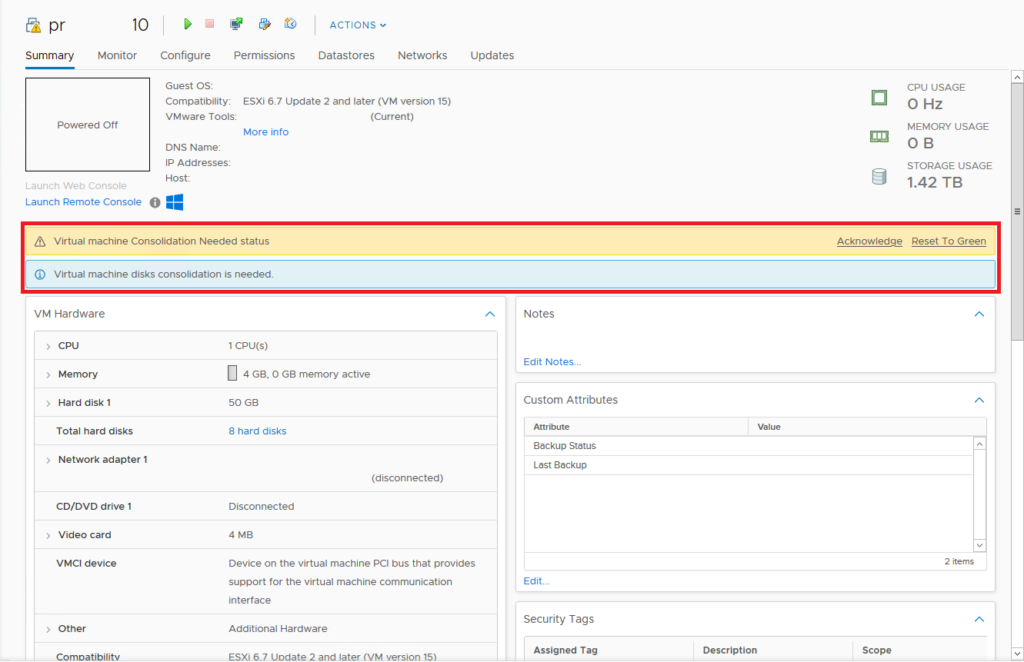Click the storage database icon near 1.42 TB
This screenshot has width=1024, height=662.
(879, 176)
